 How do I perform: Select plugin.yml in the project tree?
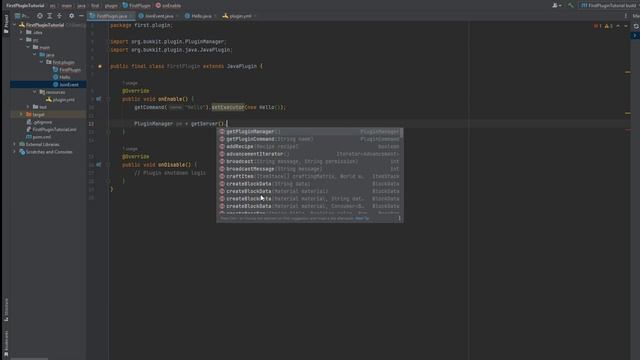click(x=60, y=100)
